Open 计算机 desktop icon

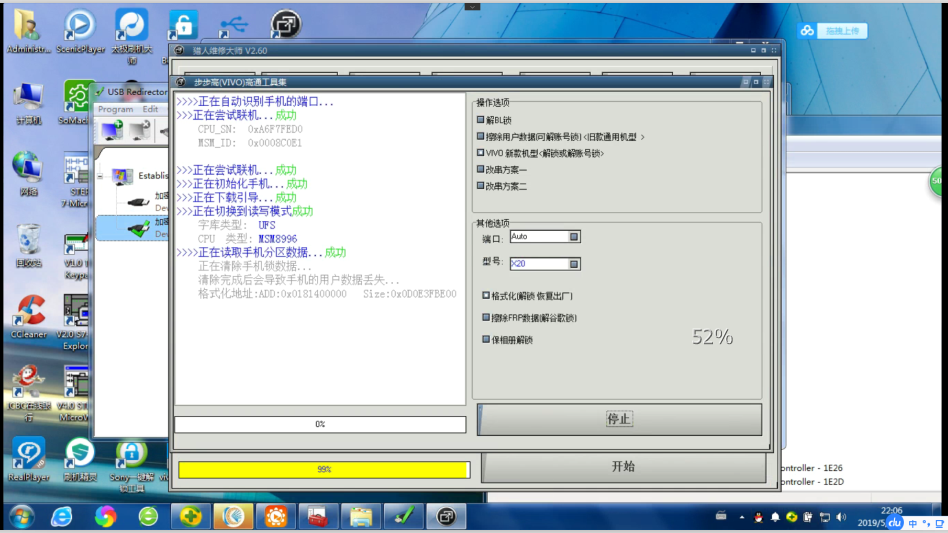click(x=28, y=103)
